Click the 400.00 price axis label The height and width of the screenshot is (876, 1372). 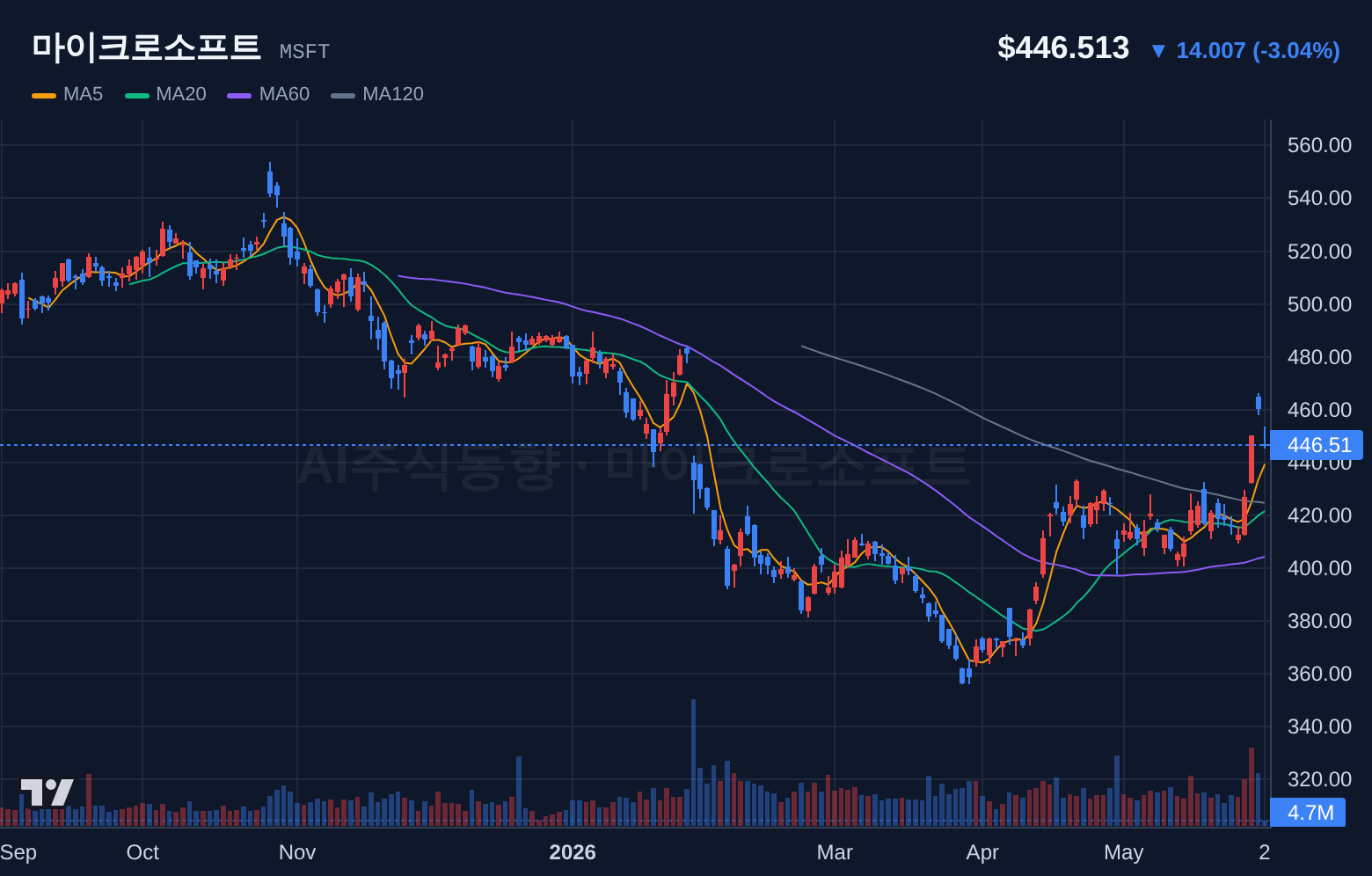1319,568
